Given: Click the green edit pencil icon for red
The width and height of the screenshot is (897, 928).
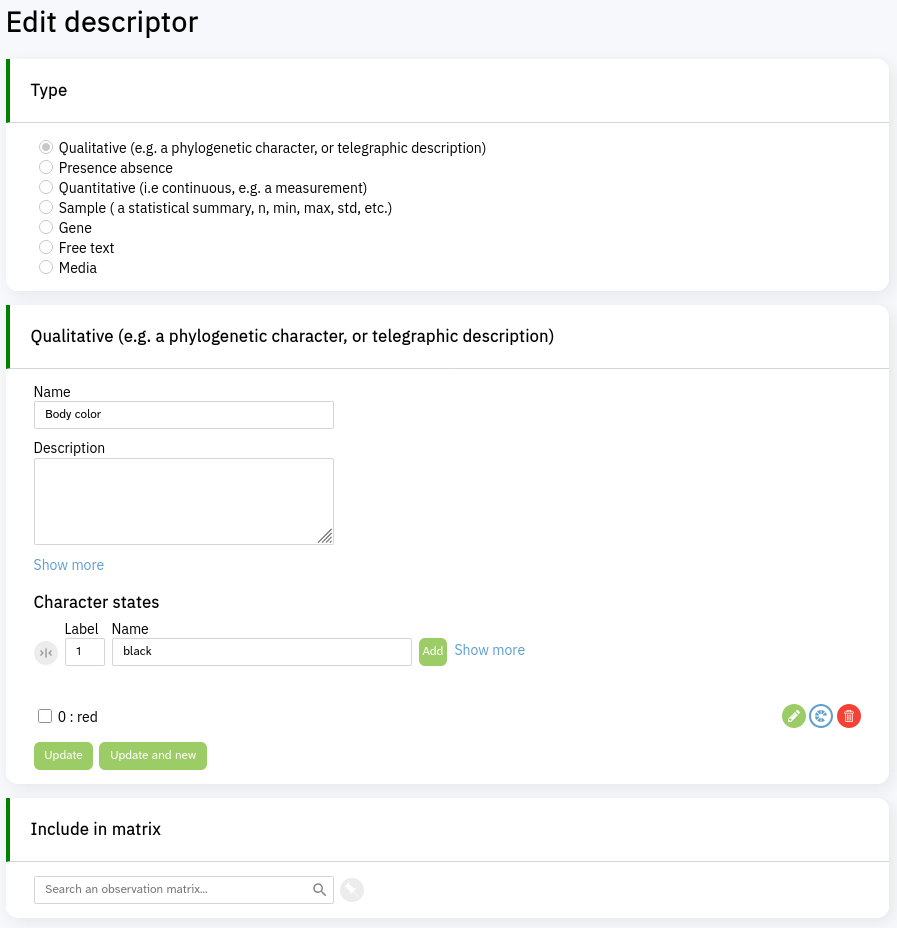Looking at the screenshot, I should 793,716.
